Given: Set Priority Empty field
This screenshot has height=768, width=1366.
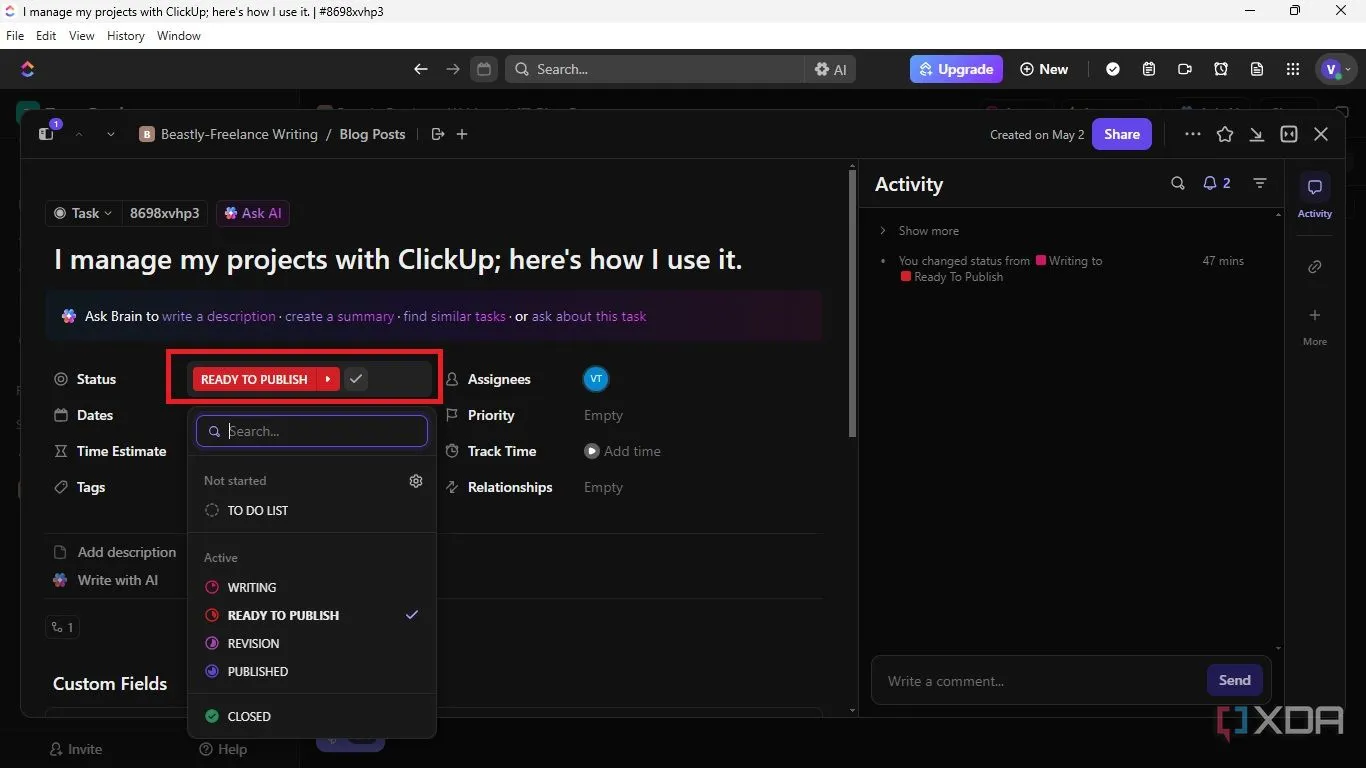Looking at the screenshot, I should tap(603, 415).
